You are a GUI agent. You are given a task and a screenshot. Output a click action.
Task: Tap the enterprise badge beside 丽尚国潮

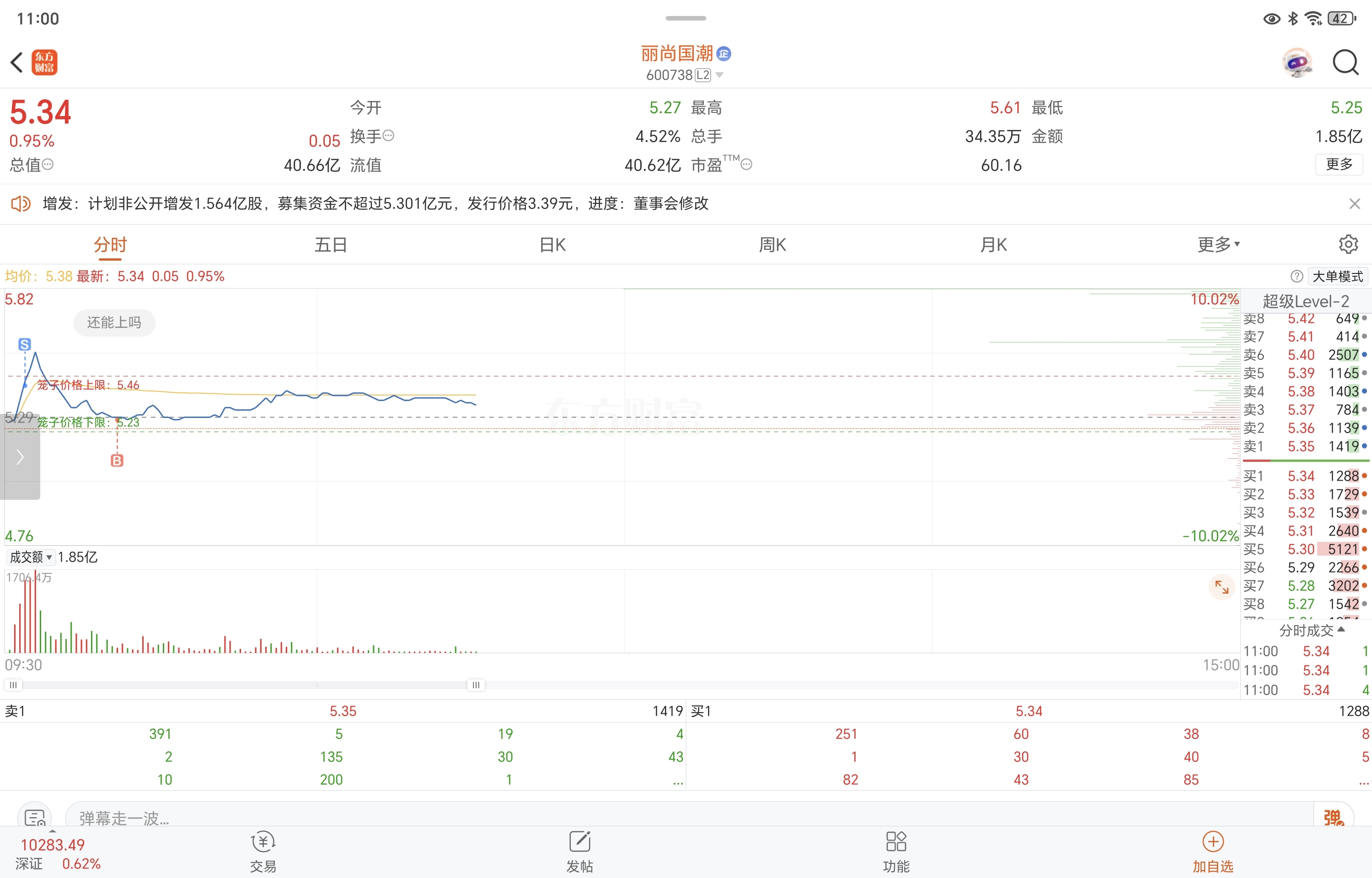tap(724, 54)
